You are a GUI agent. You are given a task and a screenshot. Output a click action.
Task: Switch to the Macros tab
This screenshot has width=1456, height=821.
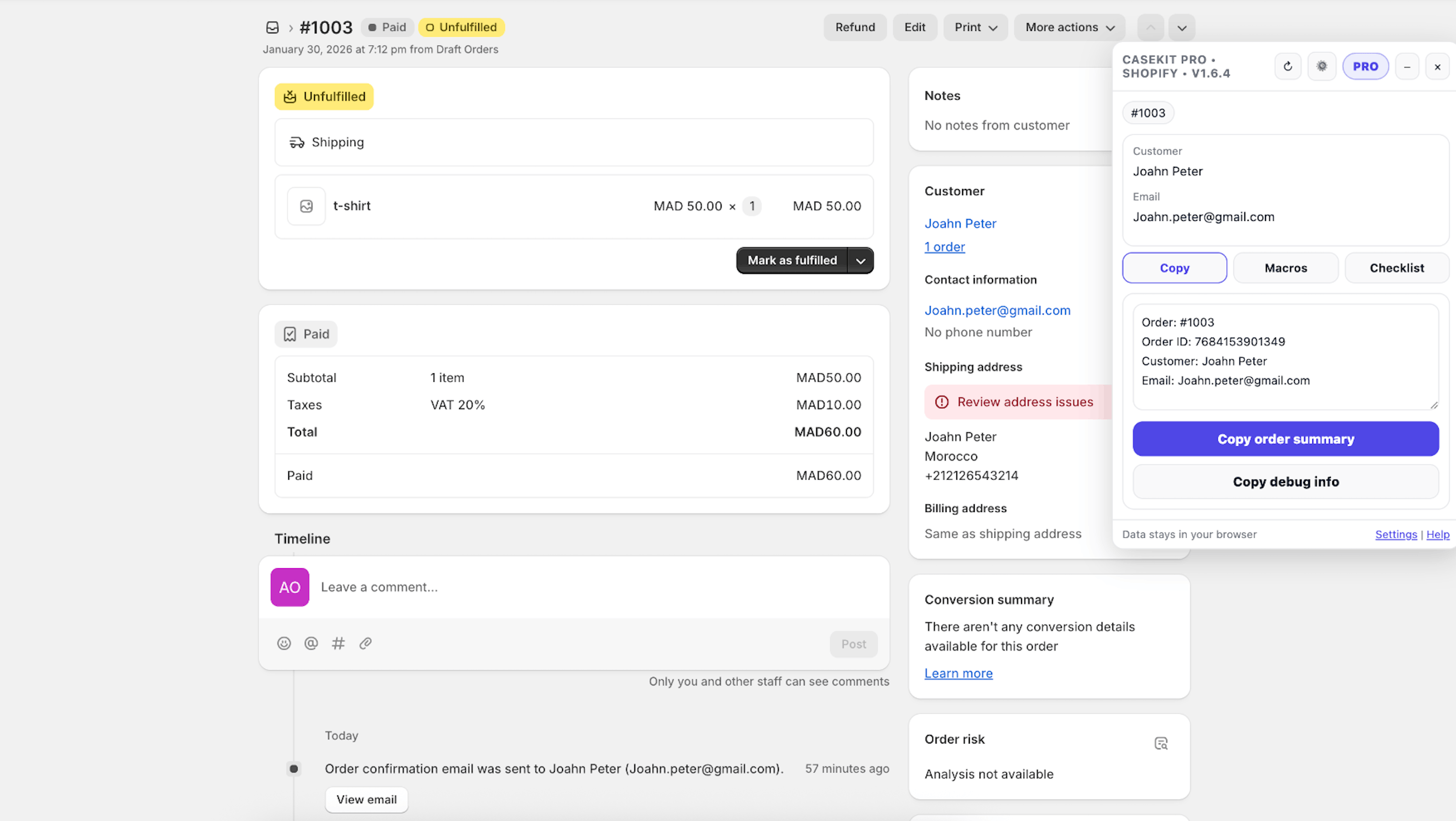(1285, 268)
